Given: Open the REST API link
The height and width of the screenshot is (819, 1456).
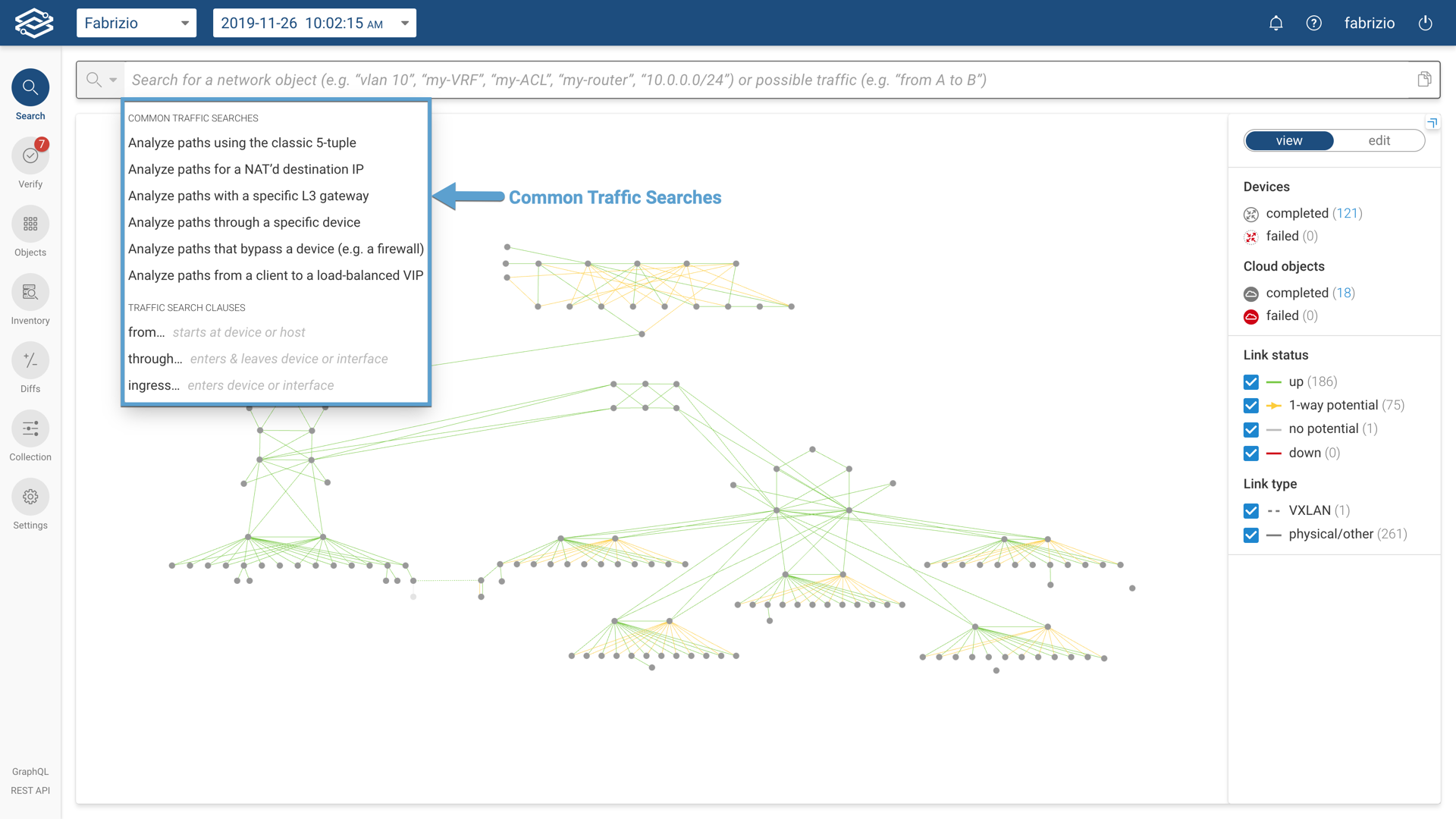Looking at the screenshot, I should (30, 790).
